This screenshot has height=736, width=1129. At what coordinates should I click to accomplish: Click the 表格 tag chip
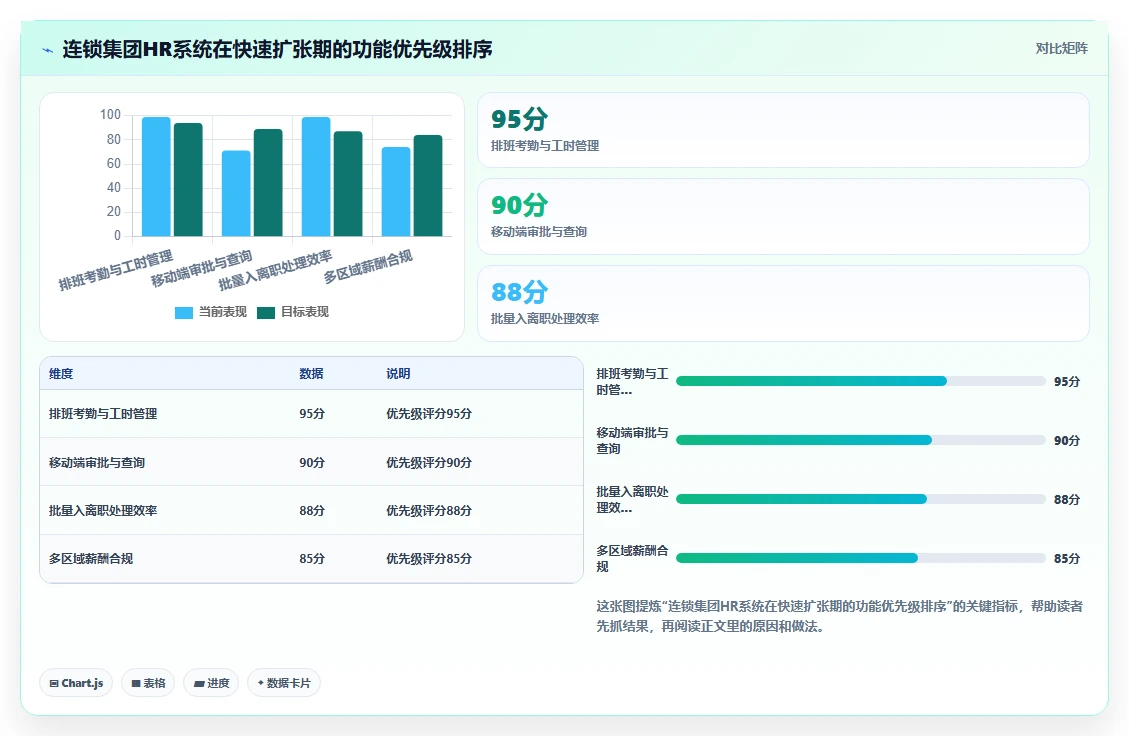pos(148,683)
